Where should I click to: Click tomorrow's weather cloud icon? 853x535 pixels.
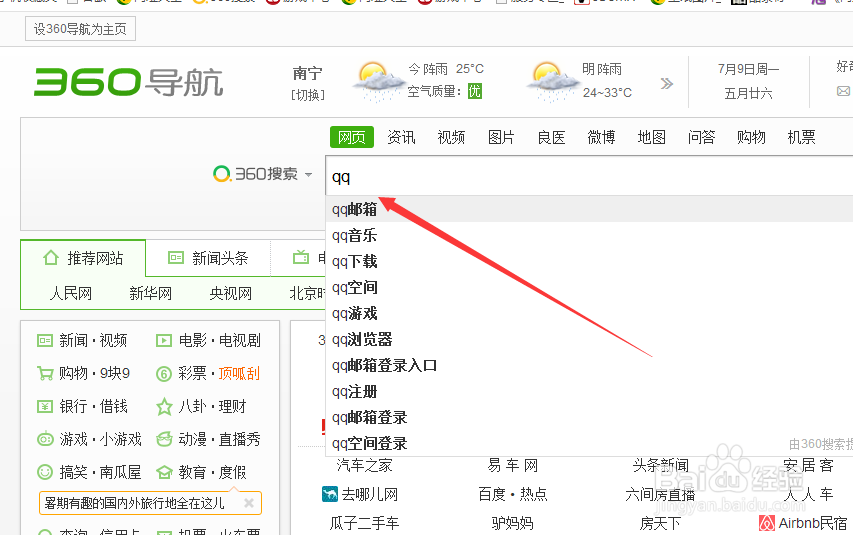click(x=552, y=82)
